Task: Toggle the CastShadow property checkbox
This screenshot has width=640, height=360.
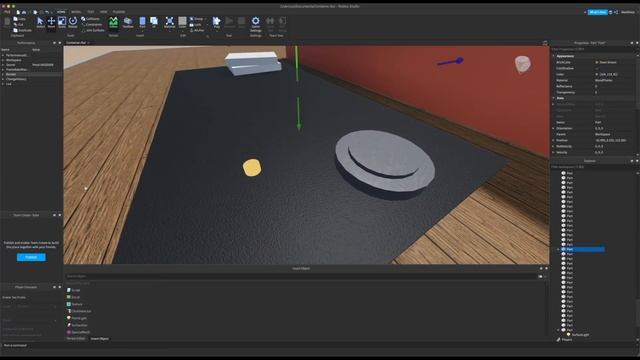Action: [x=597, y=68]
